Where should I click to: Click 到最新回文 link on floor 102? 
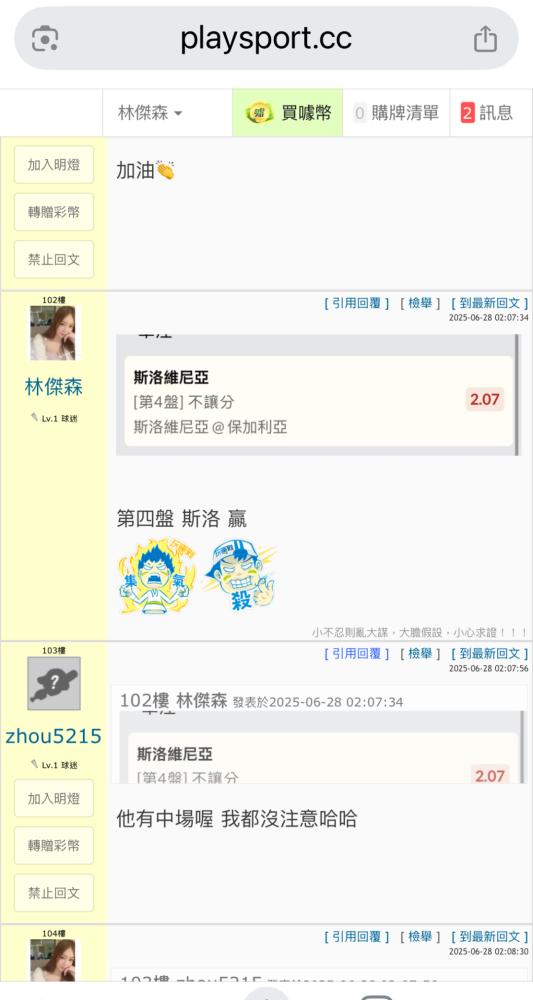490,303
